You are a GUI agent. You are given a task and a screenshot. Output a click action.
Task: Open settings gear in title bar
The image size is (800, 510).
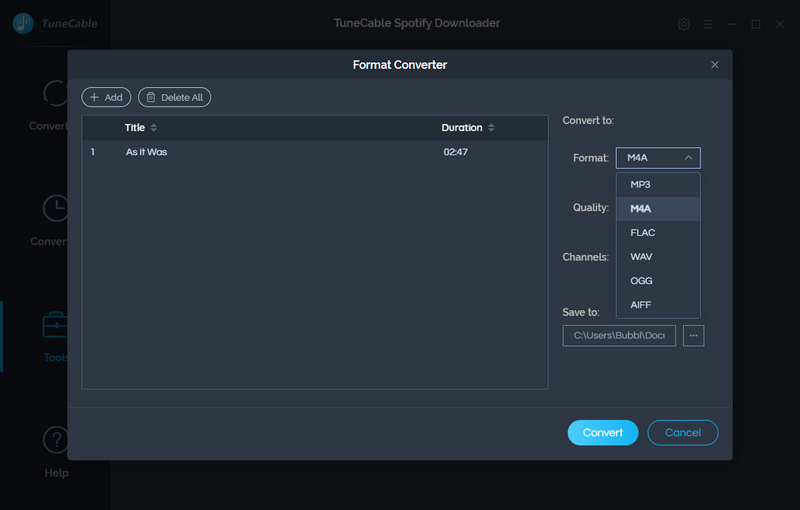coord(684,24)
